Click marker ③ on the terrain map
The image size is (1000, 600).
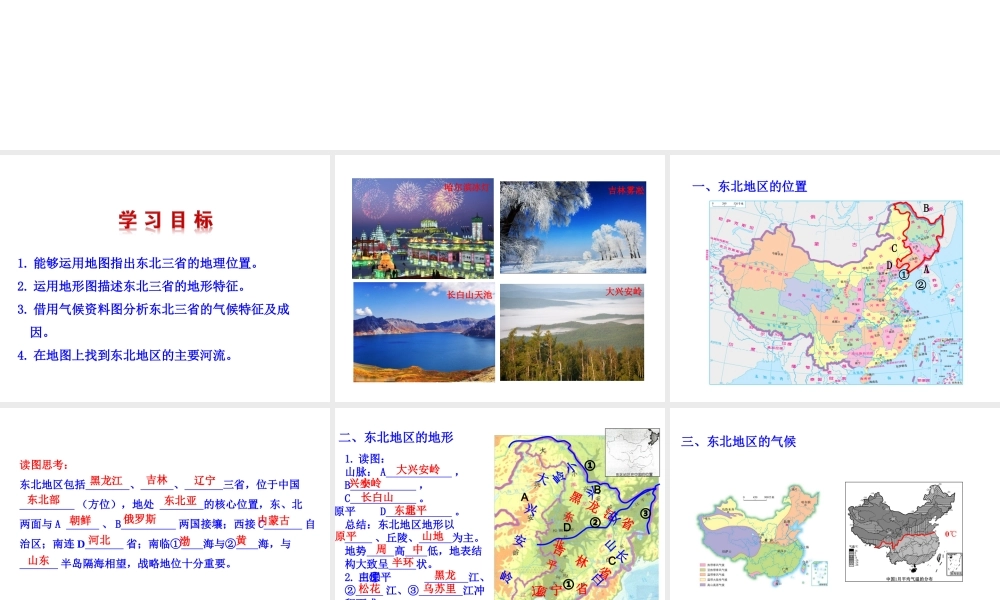[x=645, y=513]
